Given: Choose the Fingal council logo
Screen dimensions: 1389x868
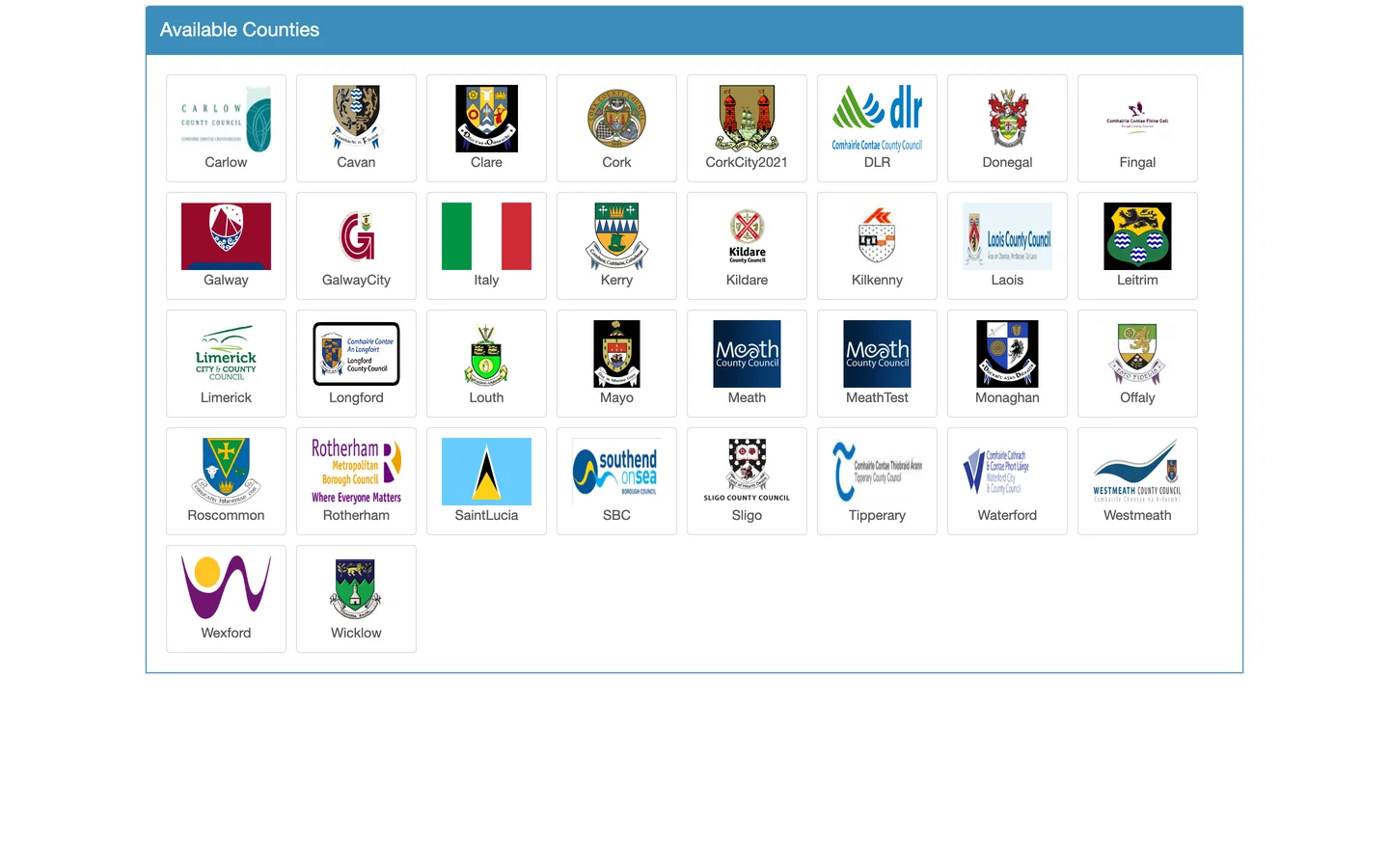Looking at the screenshot, I should (x=1137, y=117).
